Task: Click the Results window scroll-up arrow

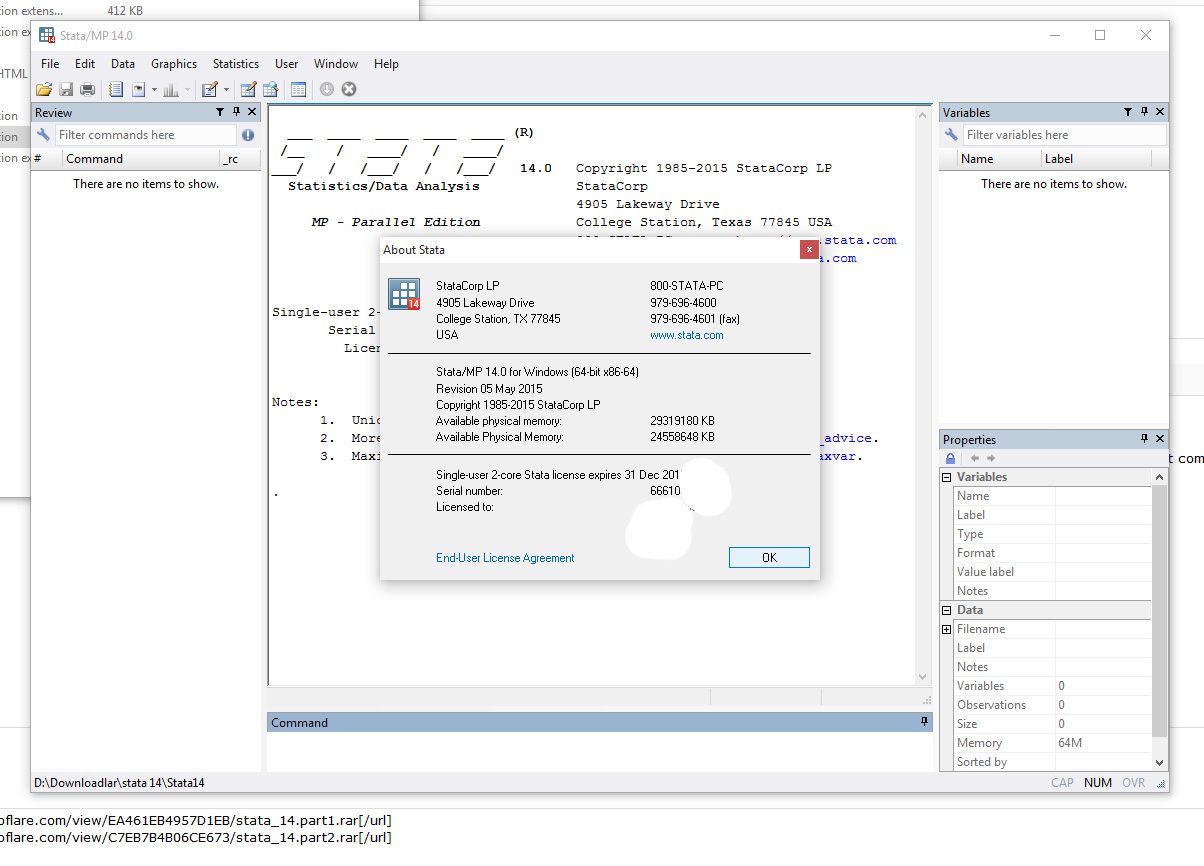Action: coord(924,115)
